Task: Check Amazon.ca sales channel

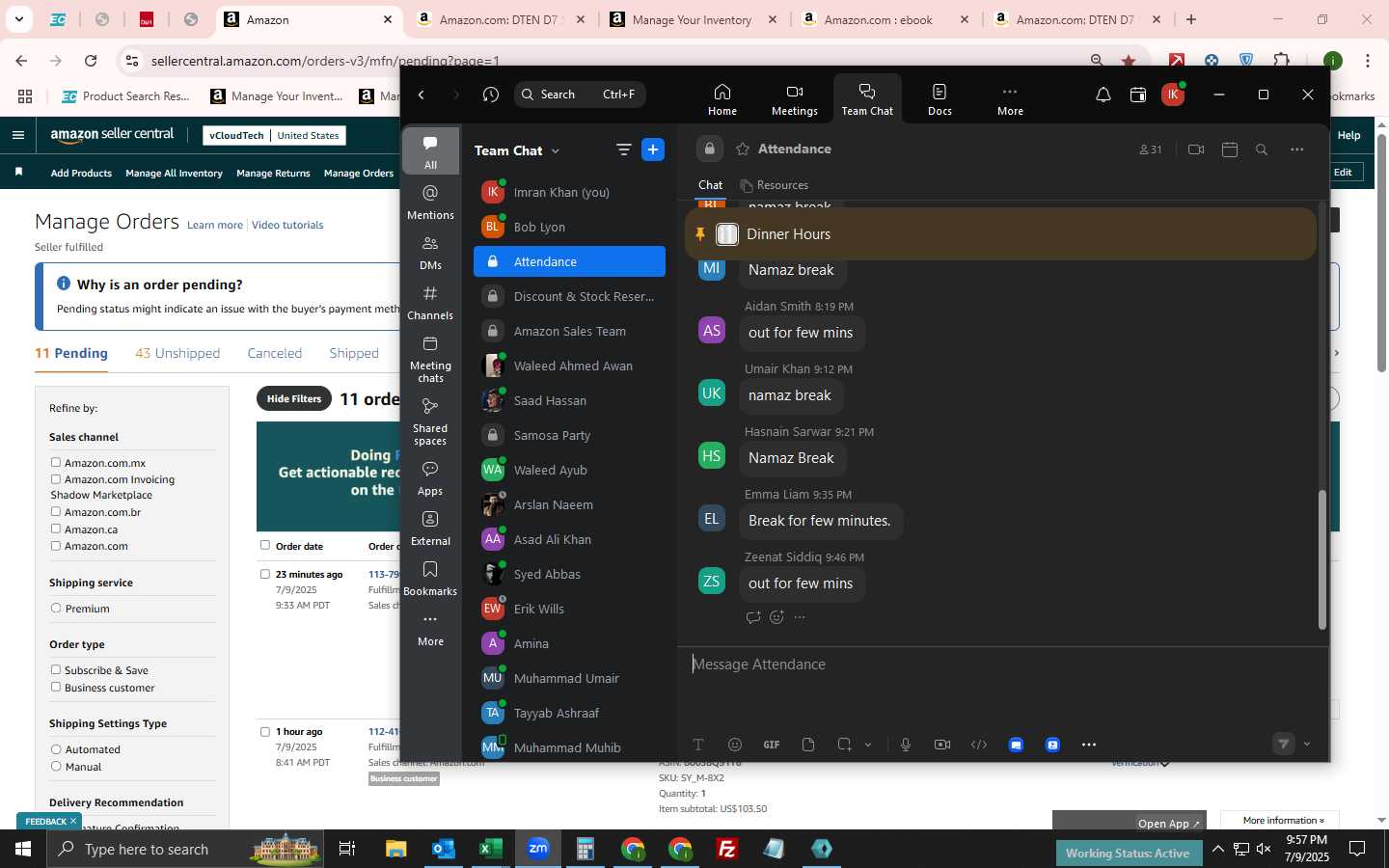Action: [56, 529]
